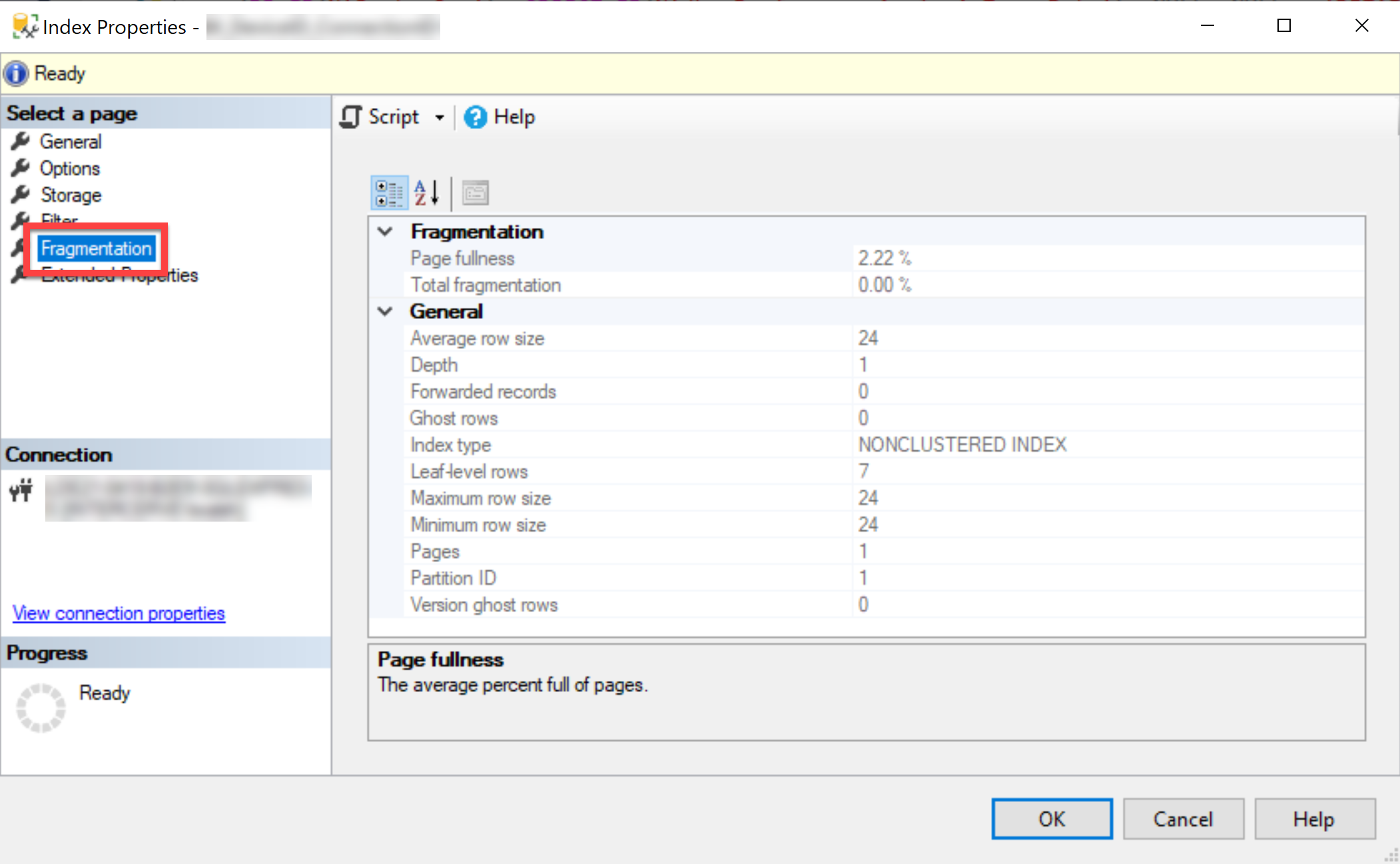1400x864 pixels.
Task: Click the Property Pages icon
Action: 475,193
